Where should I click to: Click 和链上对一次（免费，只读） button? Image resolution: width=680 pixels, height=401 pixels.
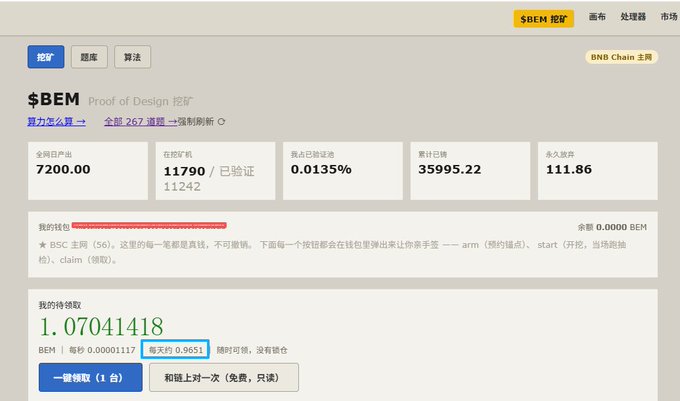pyautogui.click(x=224, y=378)
